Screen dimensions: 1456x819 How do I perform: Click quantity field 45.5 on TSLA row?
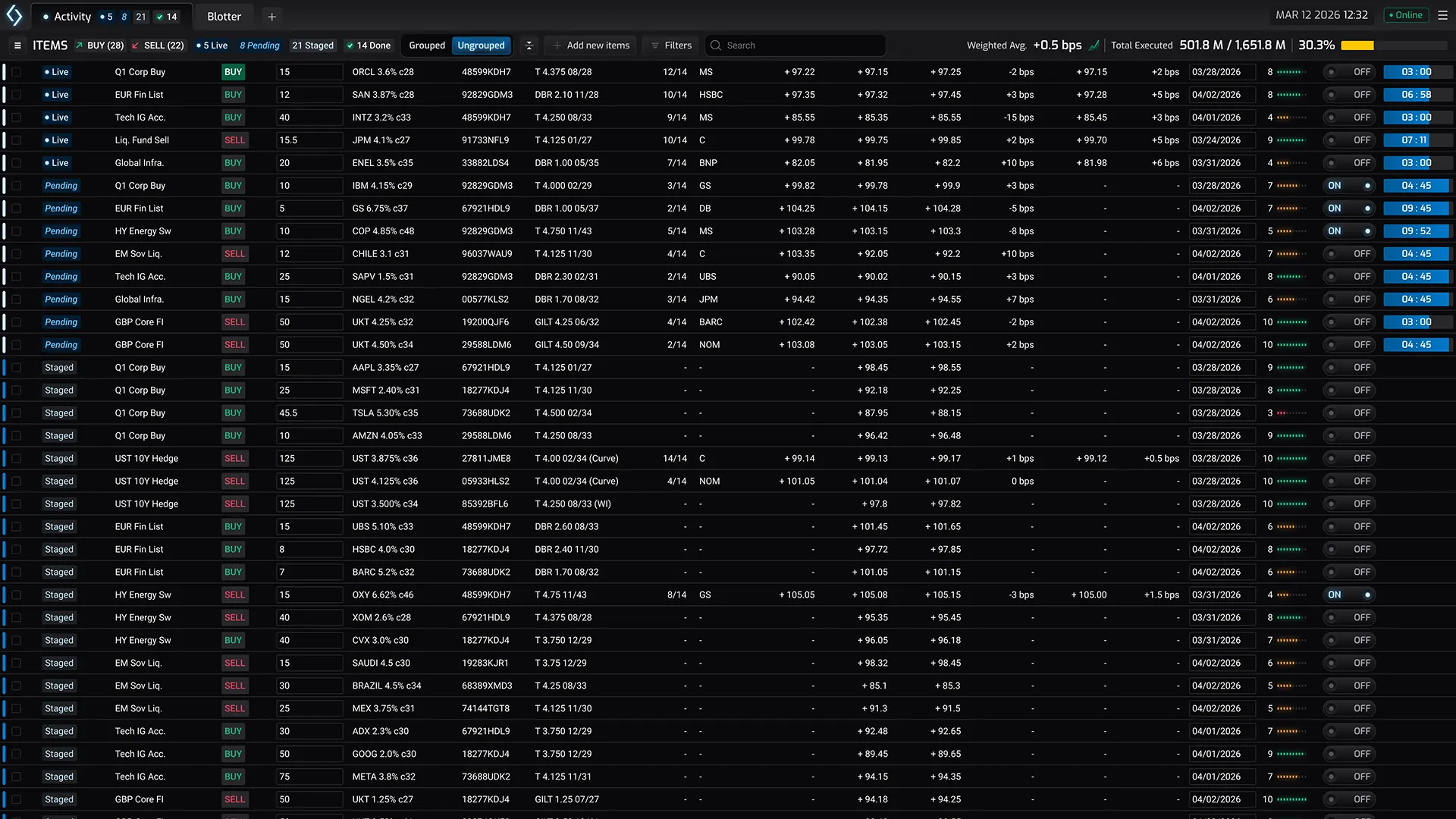coord(309,413)
